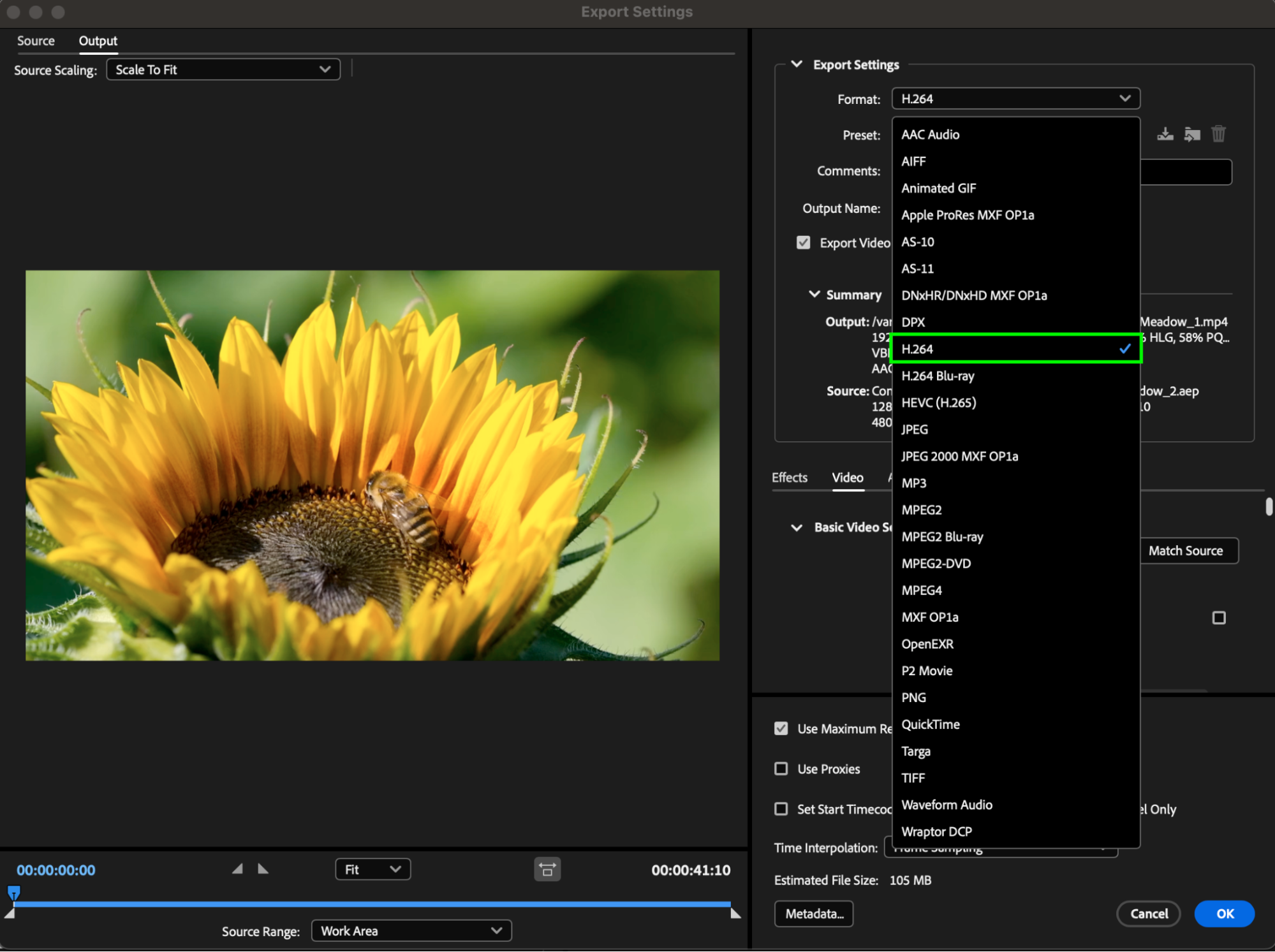Select HEVC (H.265) from format list

[938, 402]
